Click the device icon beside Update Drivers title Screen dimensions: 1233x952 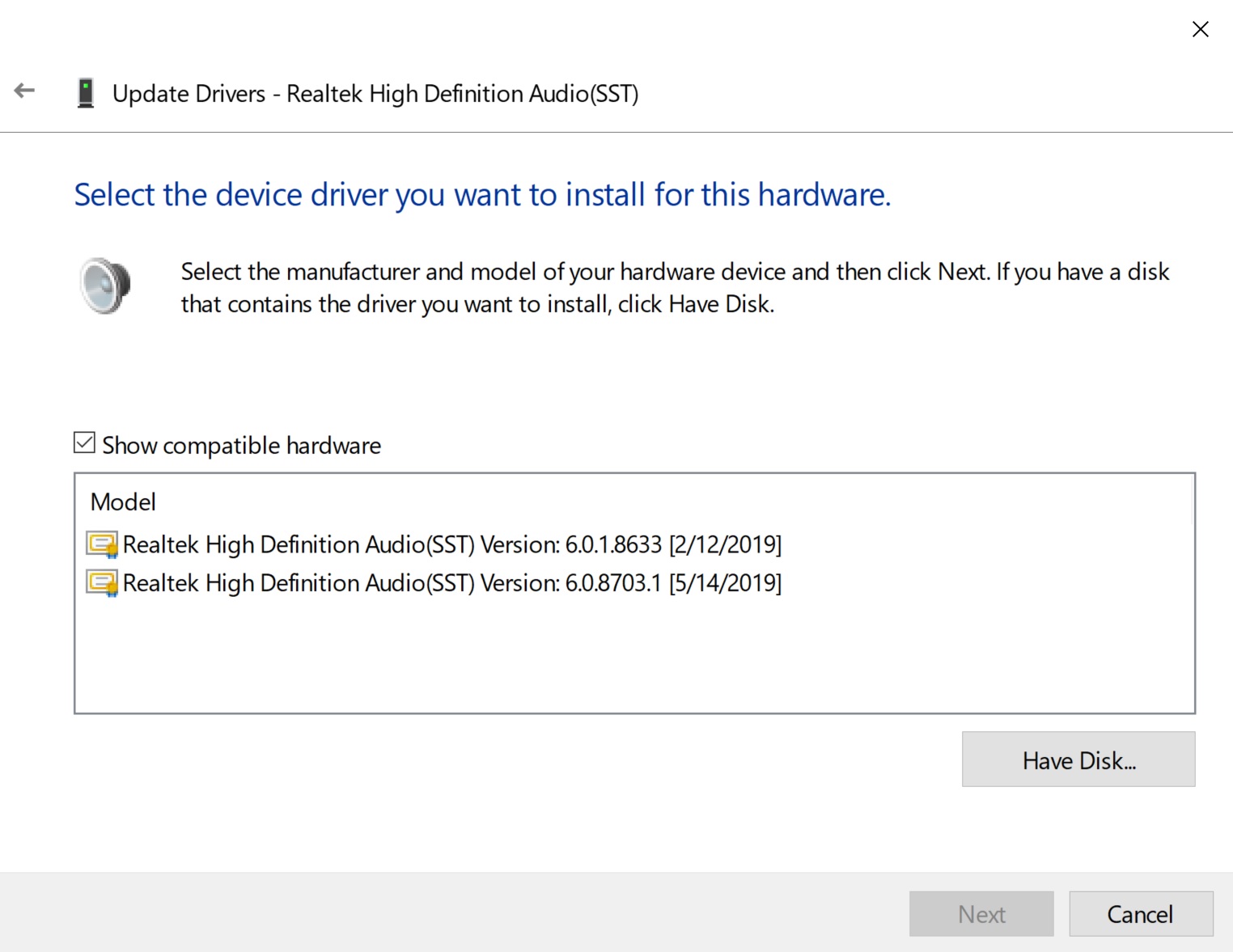(x=85, y=94)
